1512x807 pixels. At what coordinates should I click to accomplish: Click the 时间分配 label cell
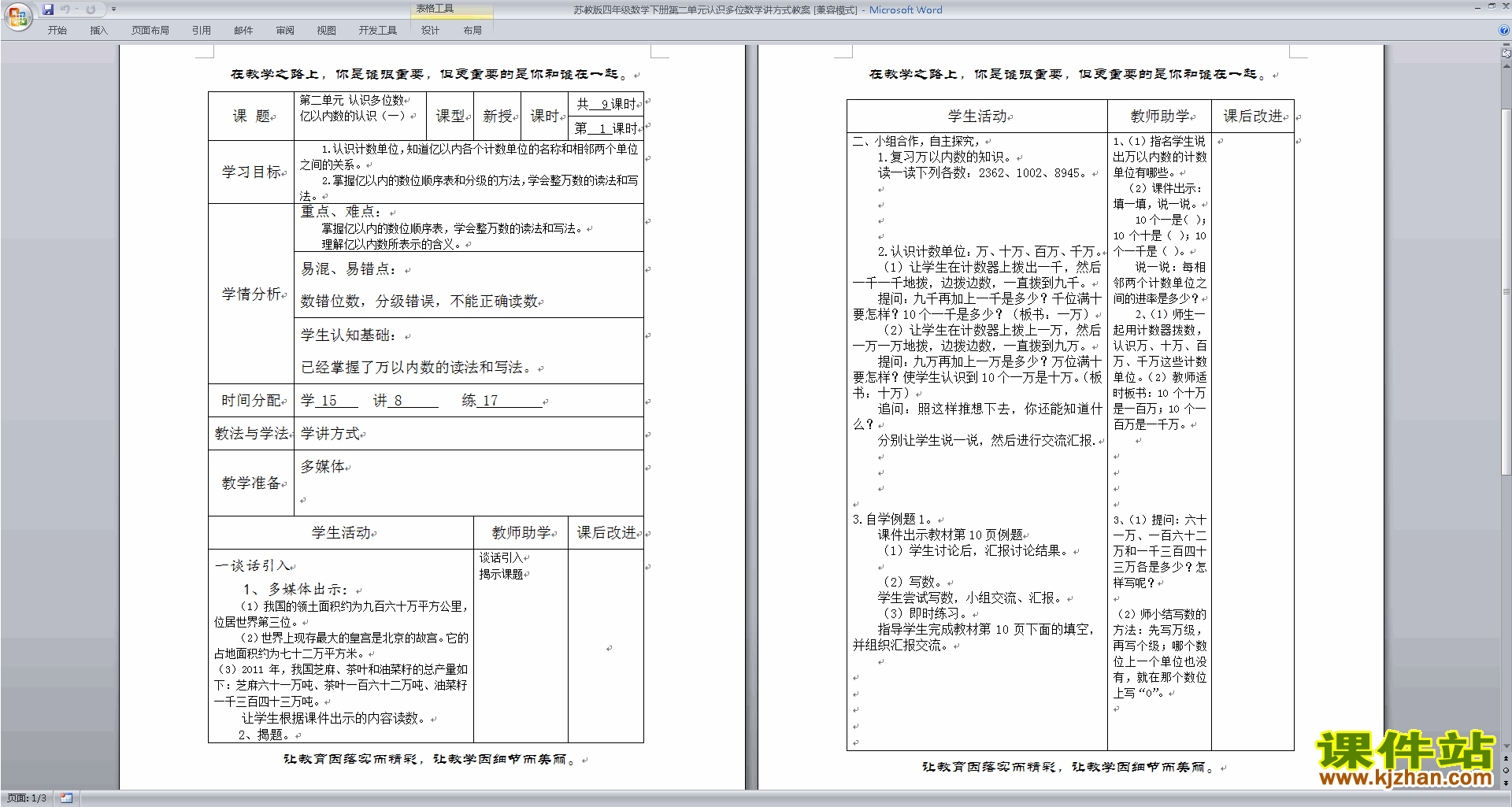pyautogui.click(x=251, y=400)
